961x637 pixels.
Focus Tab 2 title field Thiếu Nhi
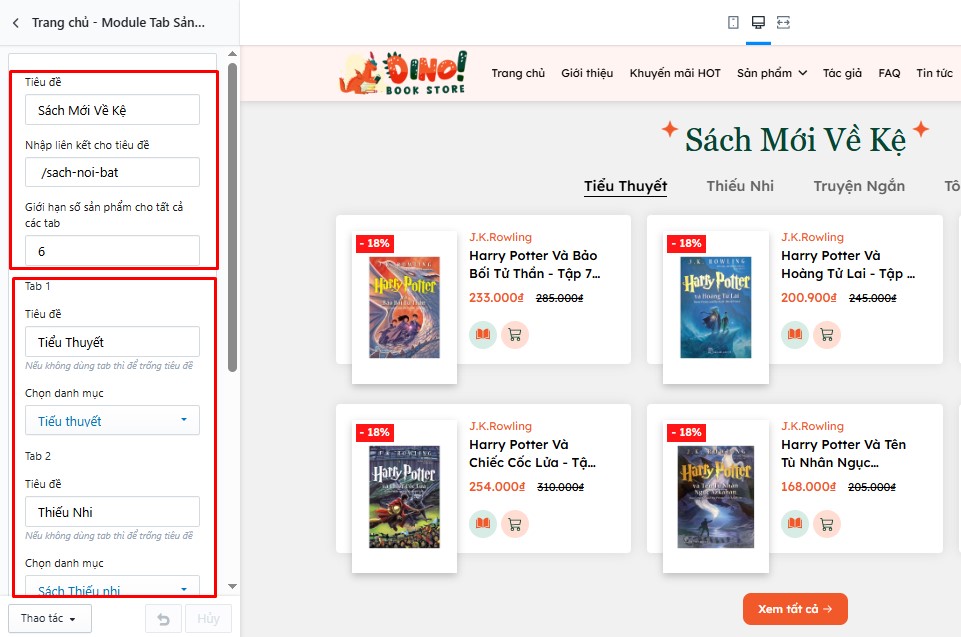tap(112, 511)
